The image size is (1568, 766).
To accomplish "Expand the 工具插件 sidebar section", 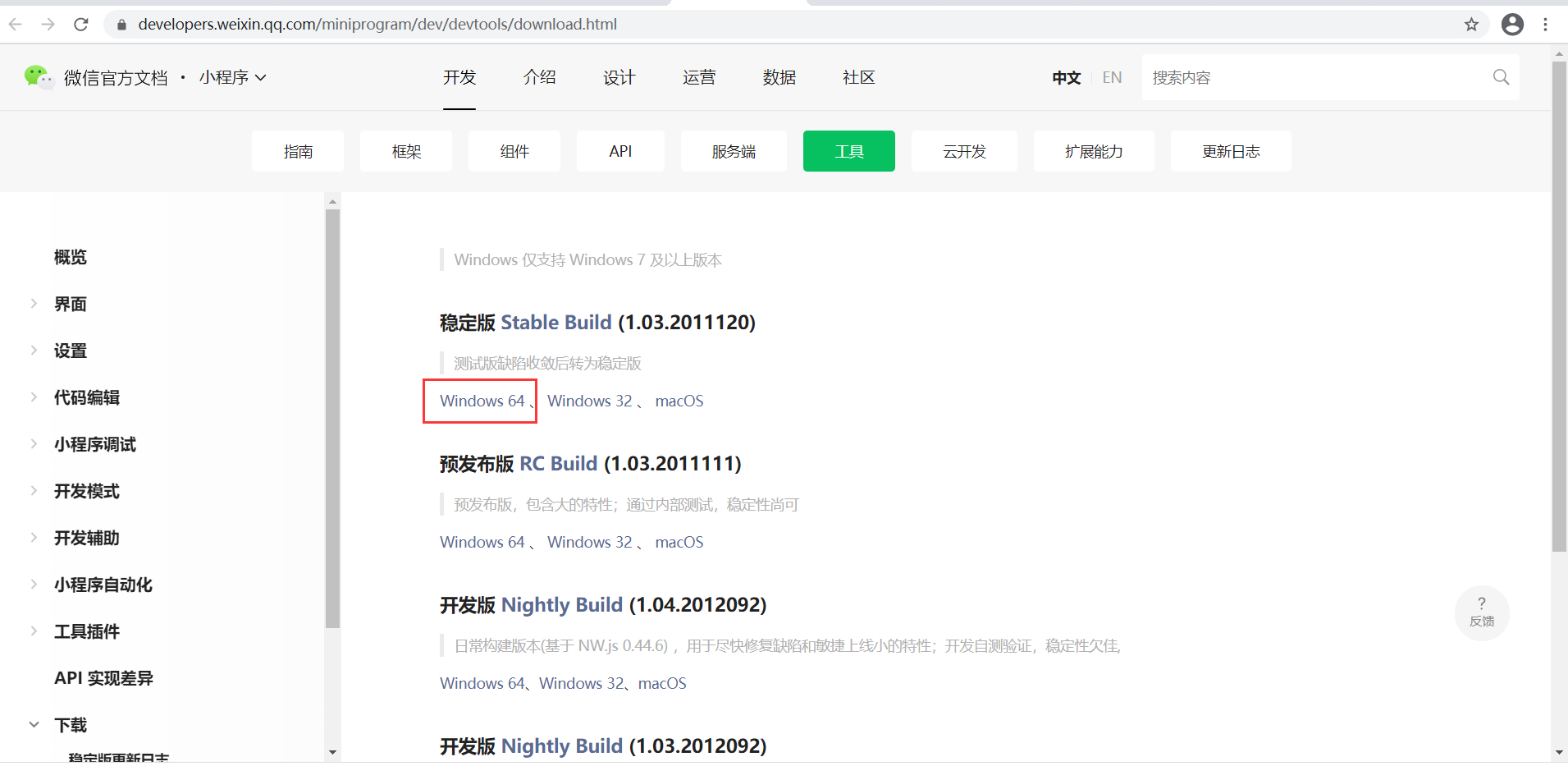I will point(34,631).
